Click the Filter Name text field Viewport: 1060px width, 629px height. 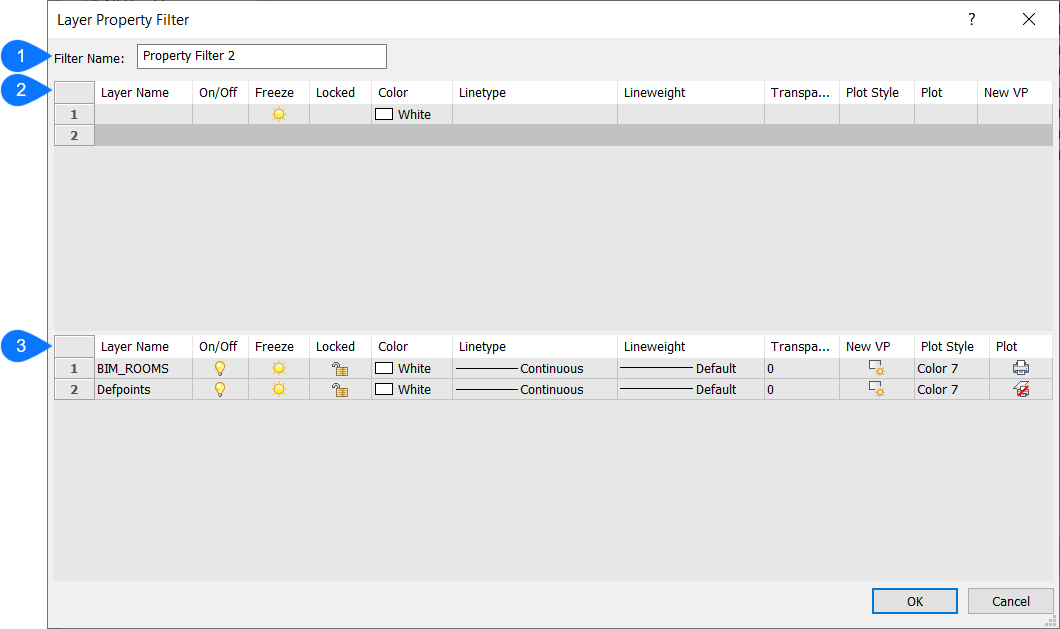point(261,57)
